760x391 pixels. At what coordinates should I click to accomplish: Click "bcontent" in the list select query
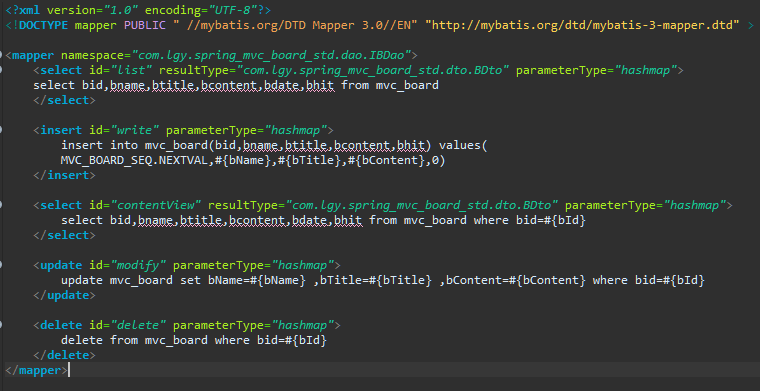point(229,85)
